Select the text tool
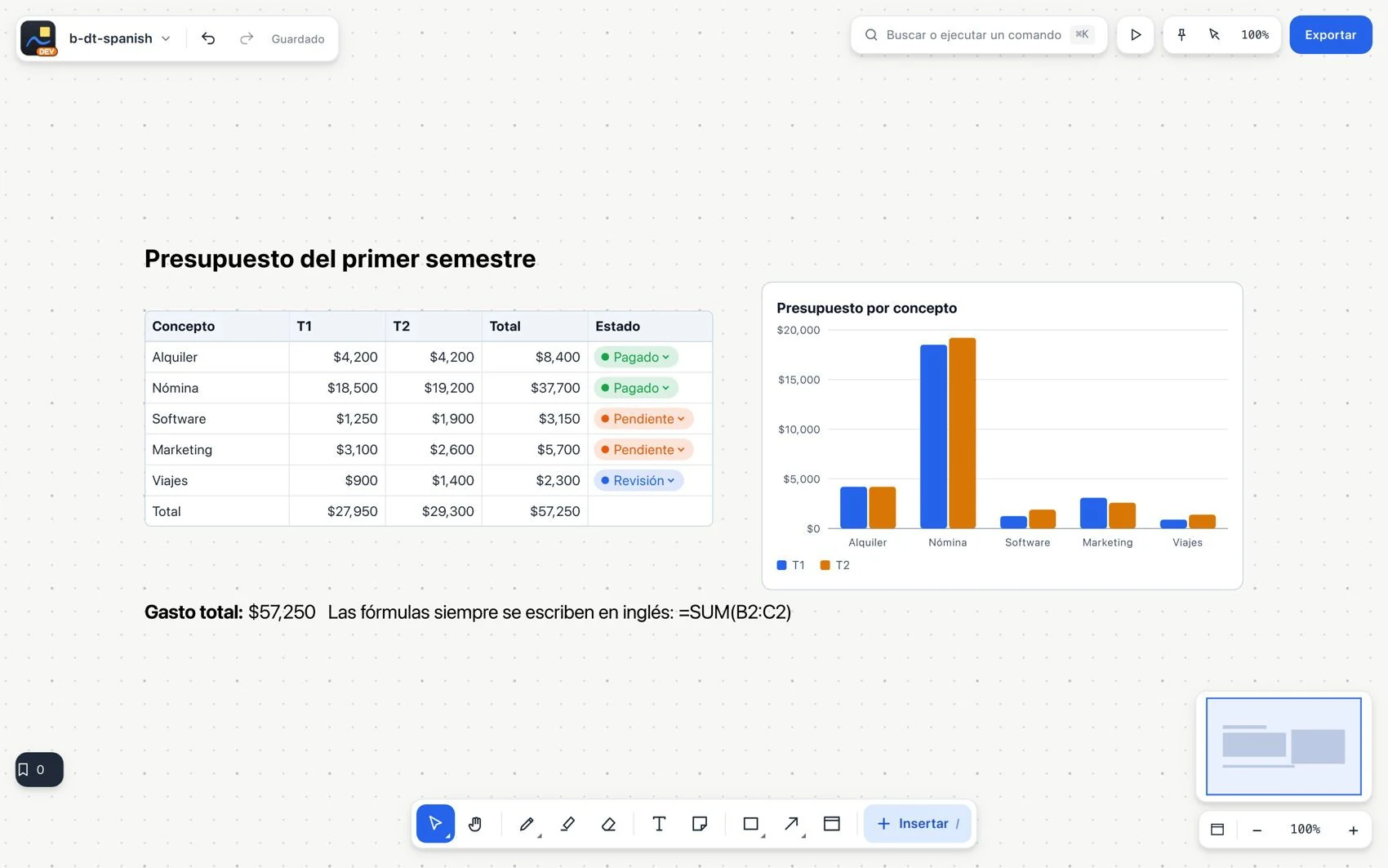Image resolution: width=1388 pixels, height=868 pixels. tap(659, 824)
